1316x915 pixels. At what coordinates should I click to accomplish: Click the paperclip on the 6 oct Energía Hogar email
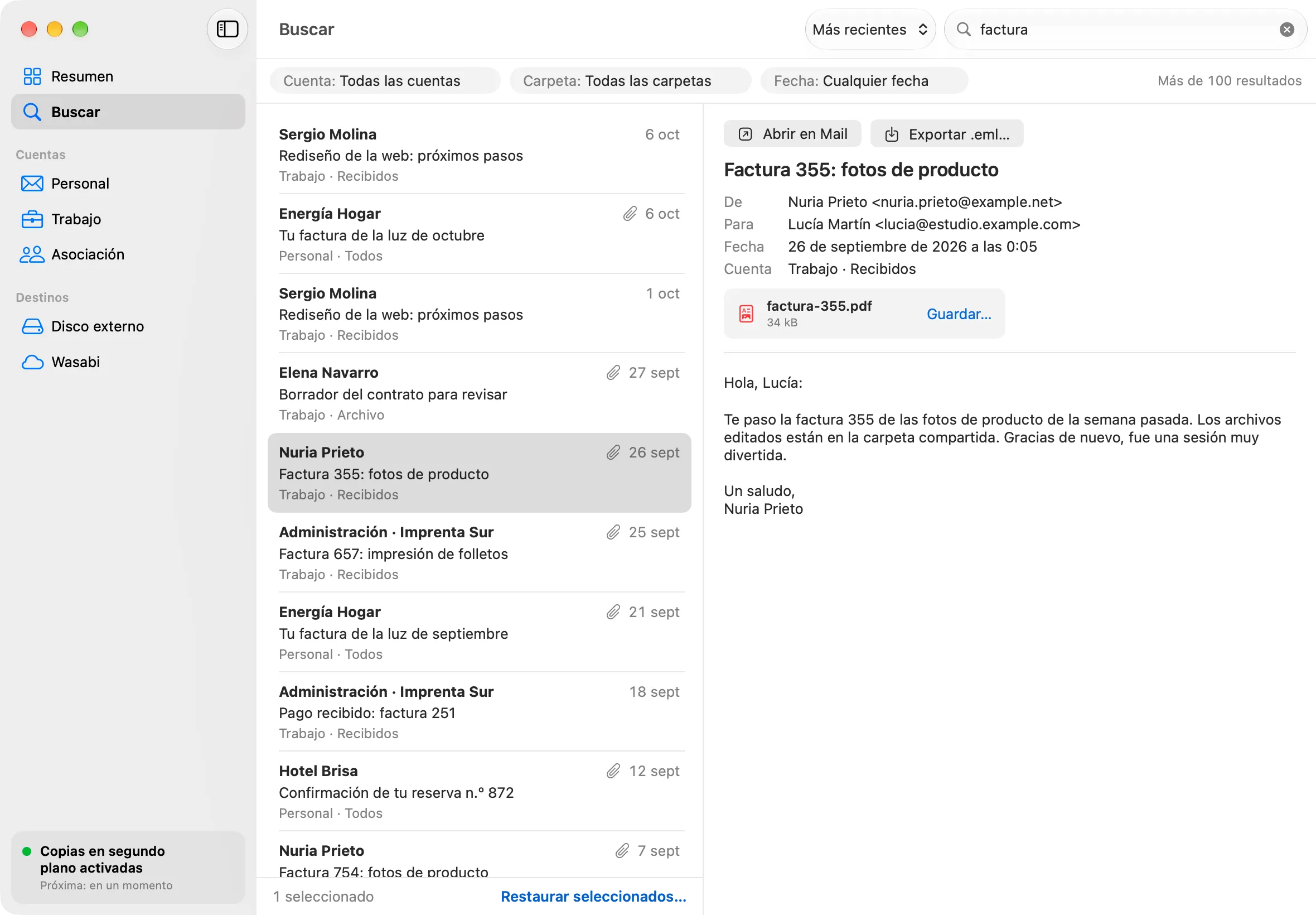[630, 214]
